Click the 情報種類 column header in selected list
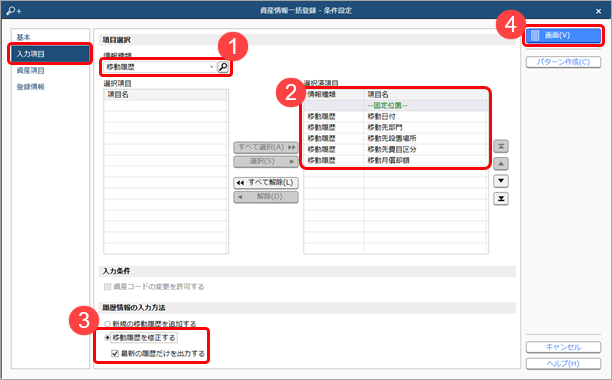Viewport: 612px width, 380px height. click(334, 94)
